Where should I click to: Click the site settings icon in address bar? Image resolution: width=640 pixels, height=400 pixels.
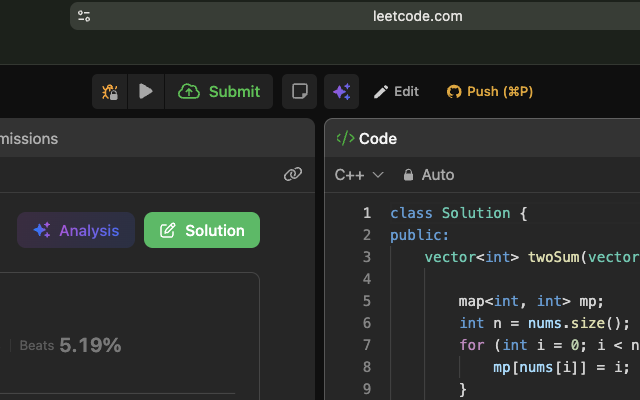tap(84, 16)
